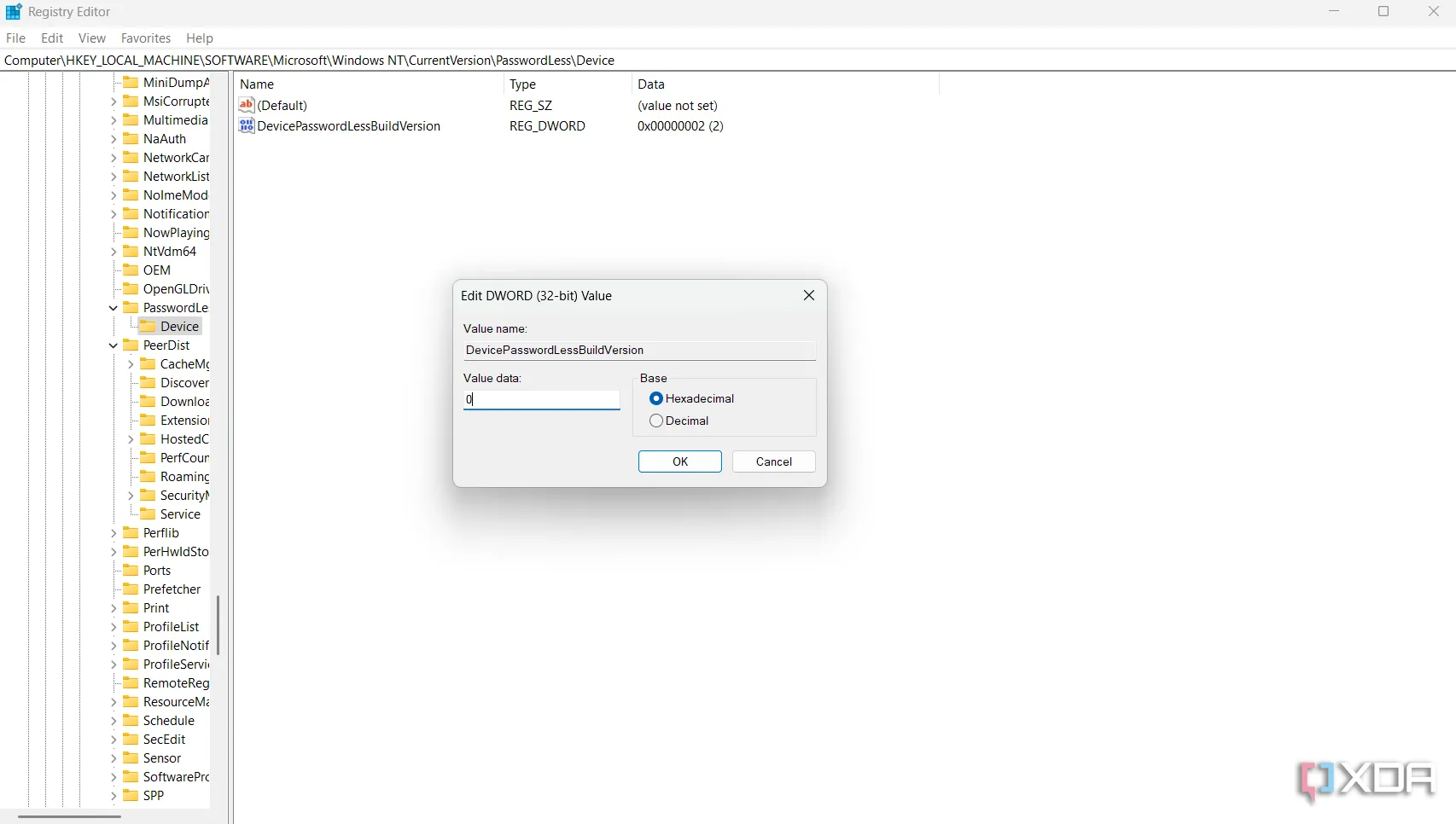1456x824 pixels.
Task: Expand the CacheMgr subkey
Action: pyautogui.click(x=131, y=364)
